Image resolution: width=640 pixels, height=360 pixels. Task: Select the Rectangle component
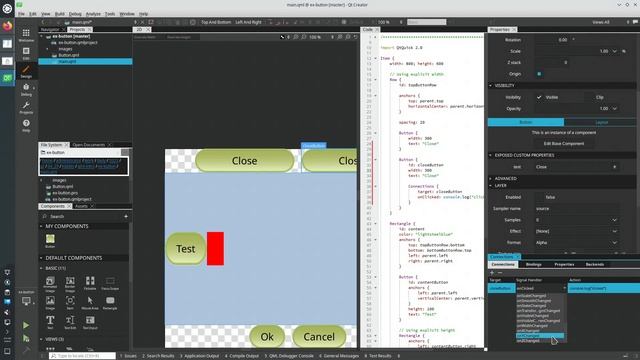point(110,303)
